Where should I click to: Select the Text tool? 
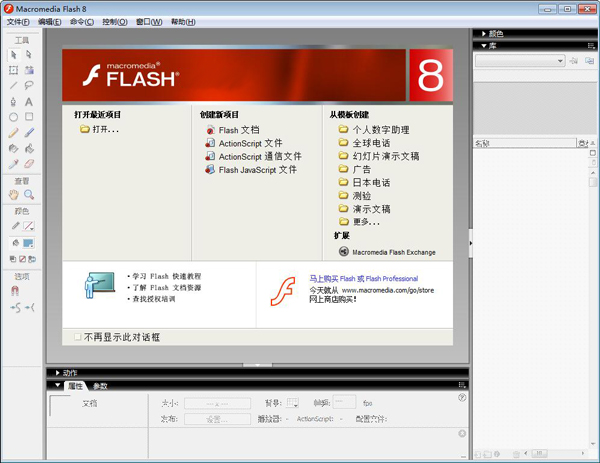[x=29, y=101]
